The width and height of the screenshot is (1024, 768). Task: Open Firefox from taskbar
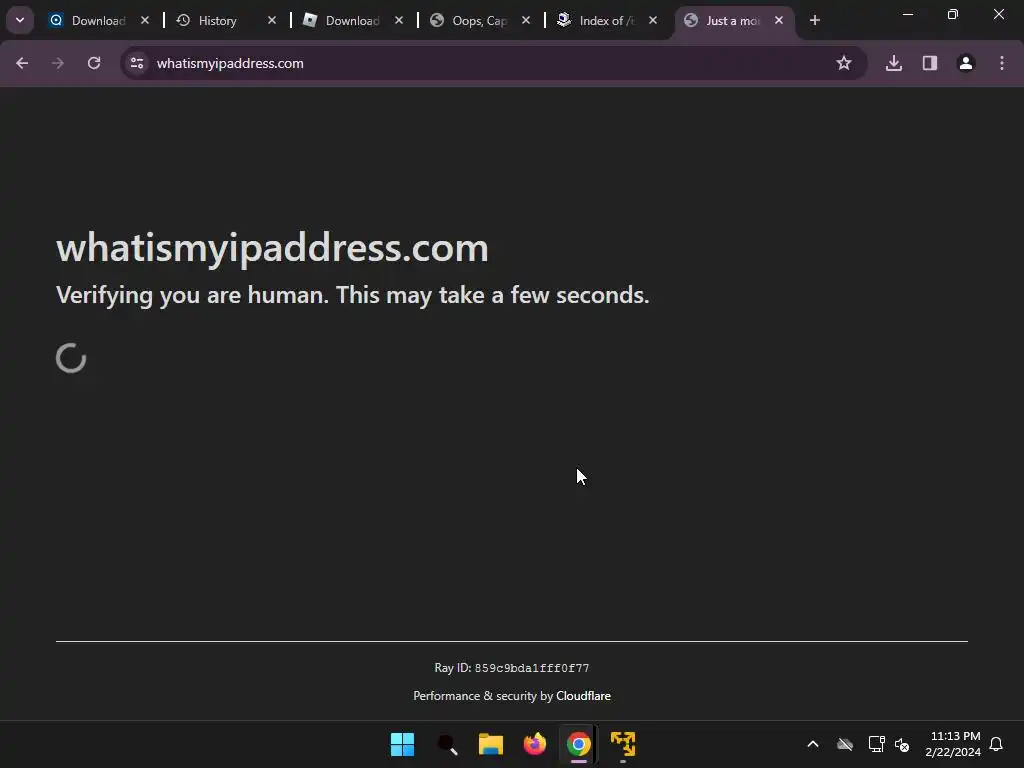point(535,744)
